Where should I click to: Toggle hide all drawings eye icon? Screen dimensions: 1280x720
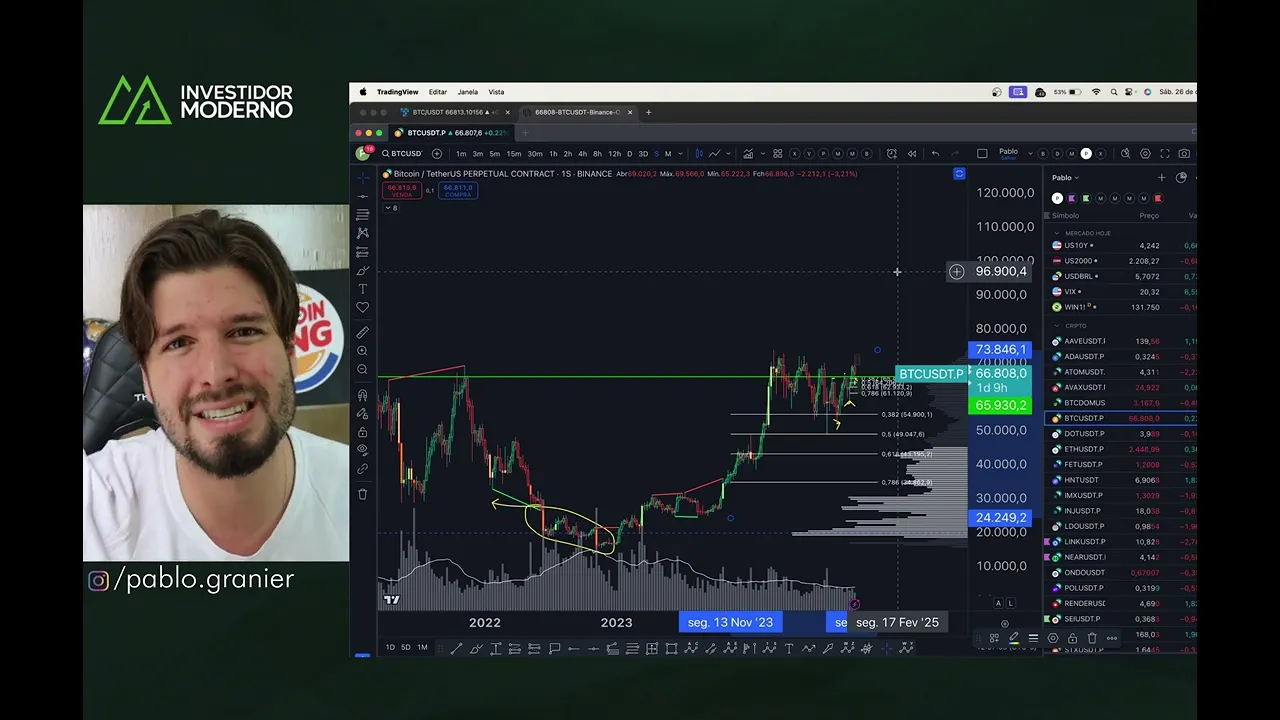(362, 450)
